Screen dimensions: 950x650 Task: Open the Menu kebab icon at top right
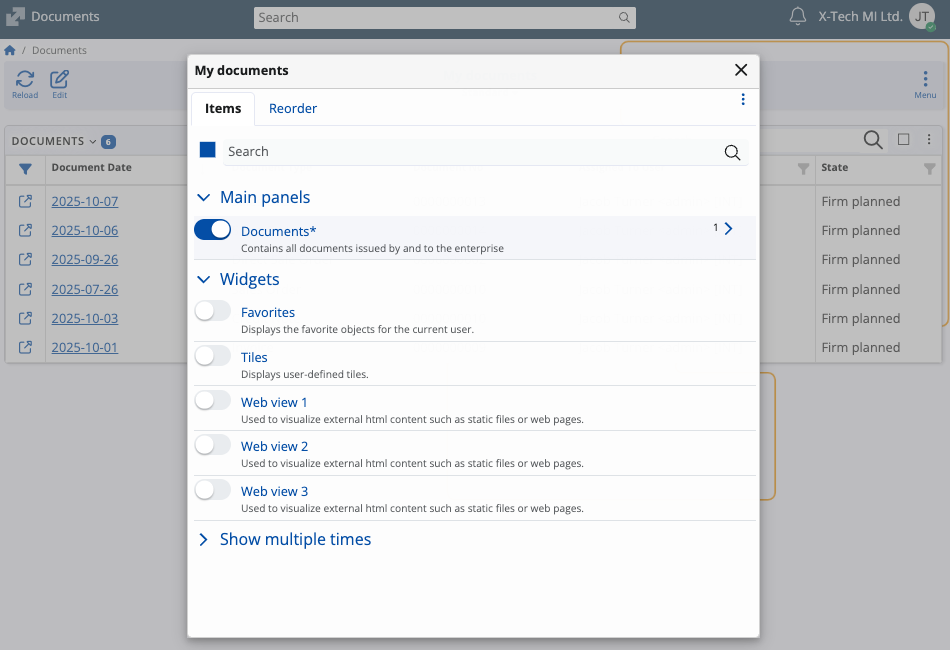pyautogui.click(x=925, y=79)
